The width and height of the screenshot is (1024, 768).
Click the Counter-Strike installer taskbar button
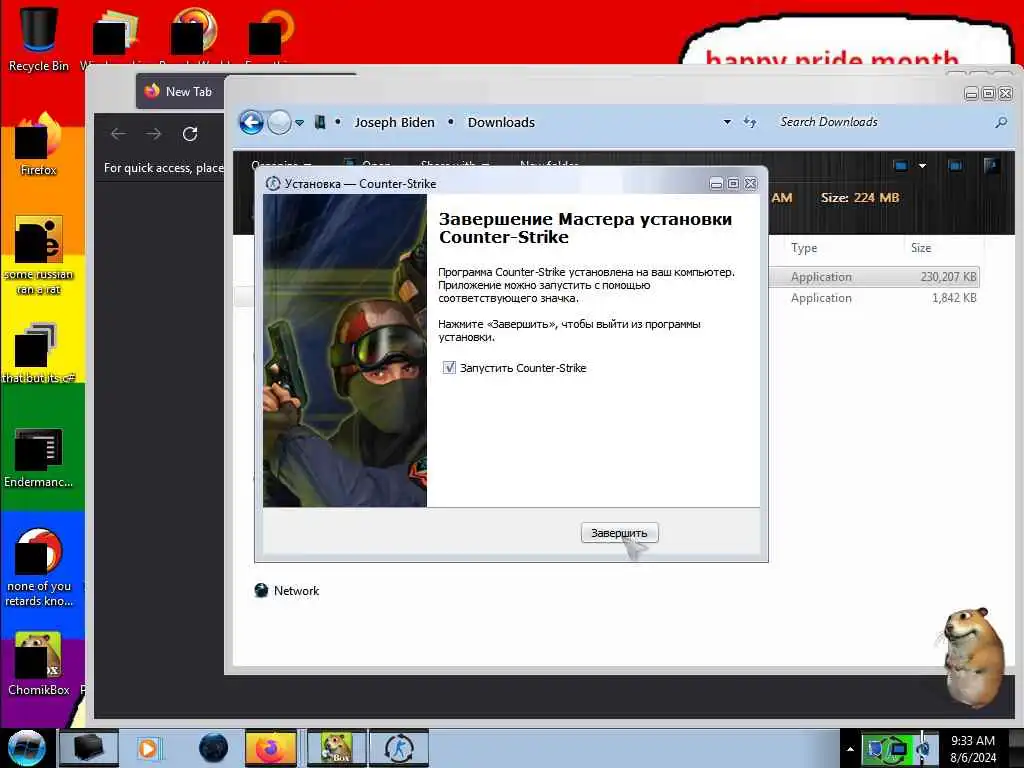[x=399, y=748]
